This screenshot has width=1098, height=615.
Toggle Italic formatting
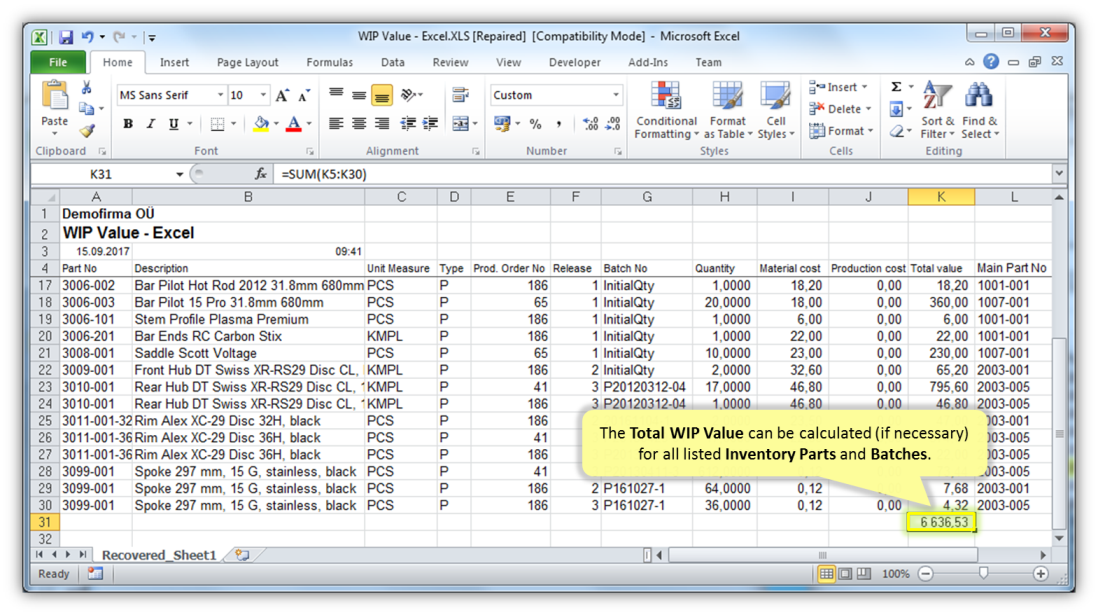coord(150,124)
